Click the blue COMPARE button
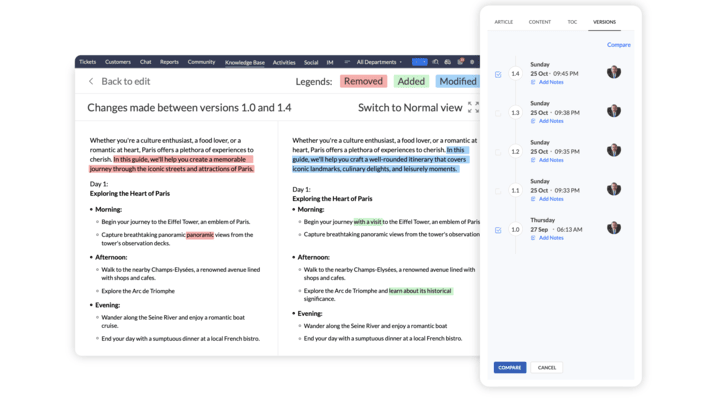 pyautogui.click(x=510, y=368)
